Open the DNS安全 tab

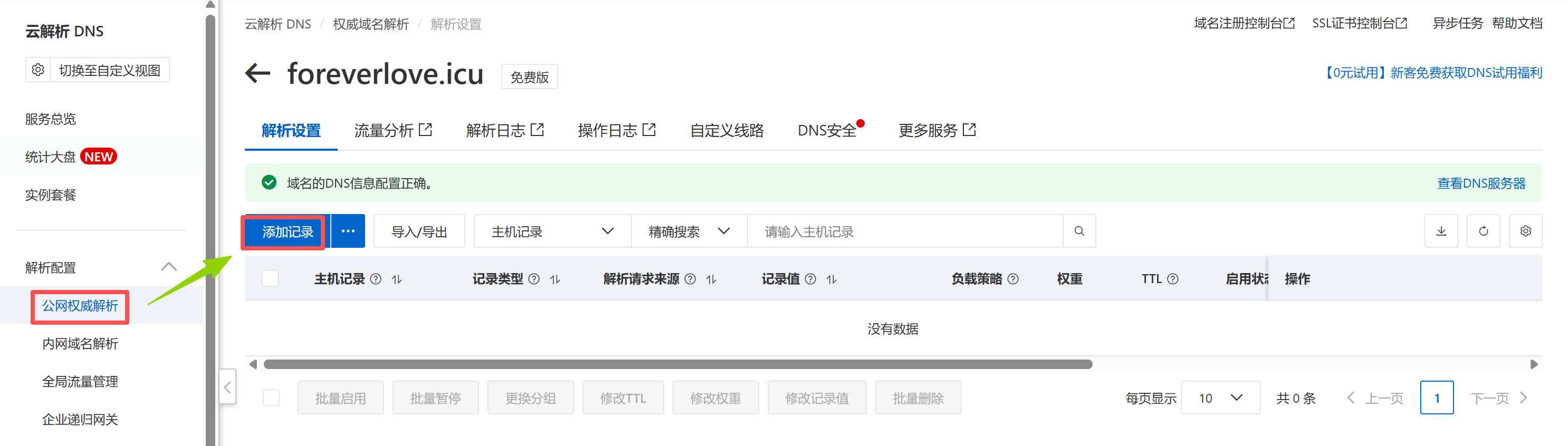pyautogui.click(x=827, y=130)
